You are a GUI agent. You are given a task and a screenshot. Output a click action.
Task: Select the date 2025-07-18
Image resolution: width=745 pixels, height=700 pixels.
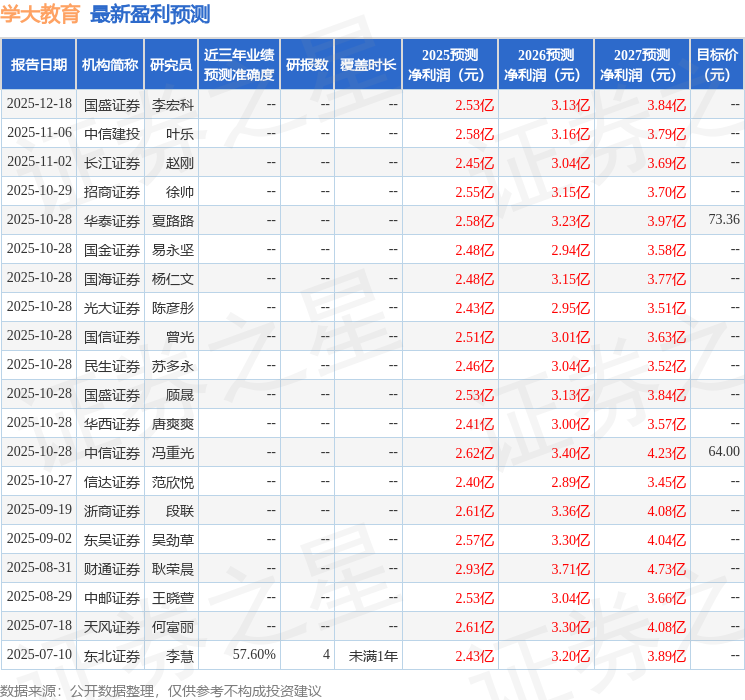[39, 625]
